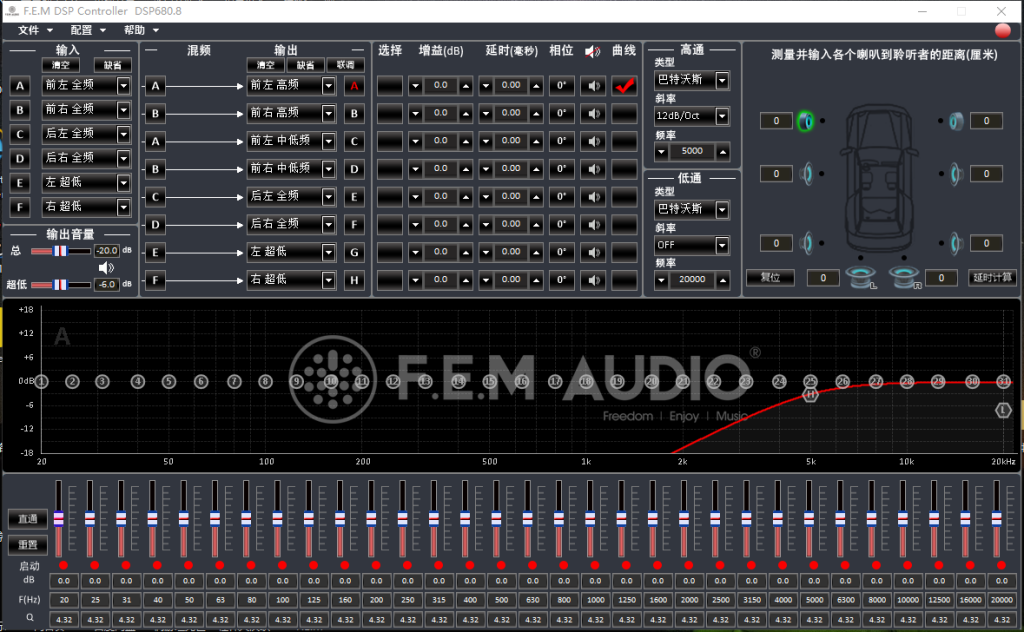Screen dimensions: 1024x632
Task: Select EQ node 4 on the graph
Action: [x=137, y=381]
